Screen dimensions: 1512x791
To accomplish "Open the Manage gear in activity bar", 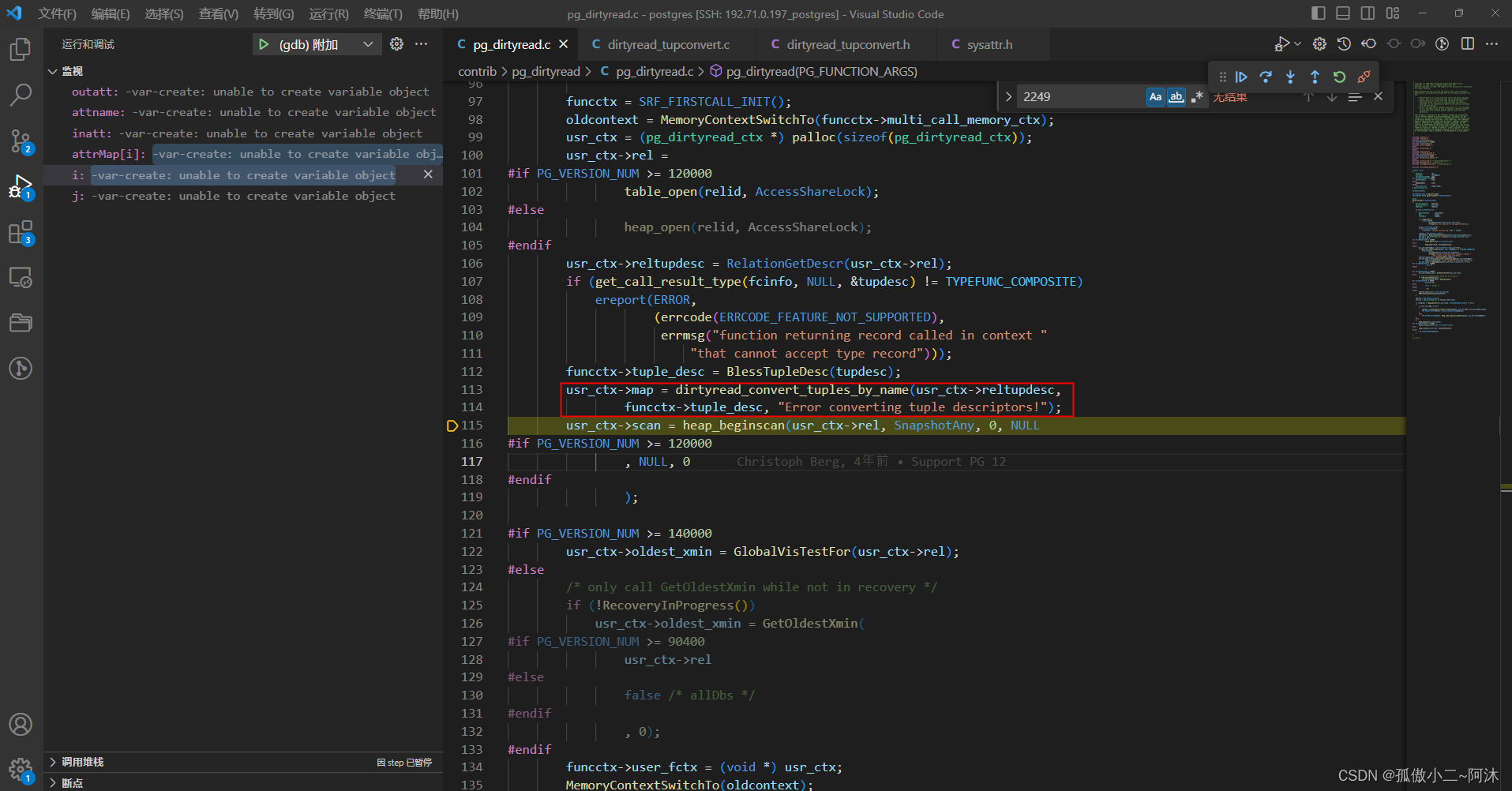I will click(21, 770).
